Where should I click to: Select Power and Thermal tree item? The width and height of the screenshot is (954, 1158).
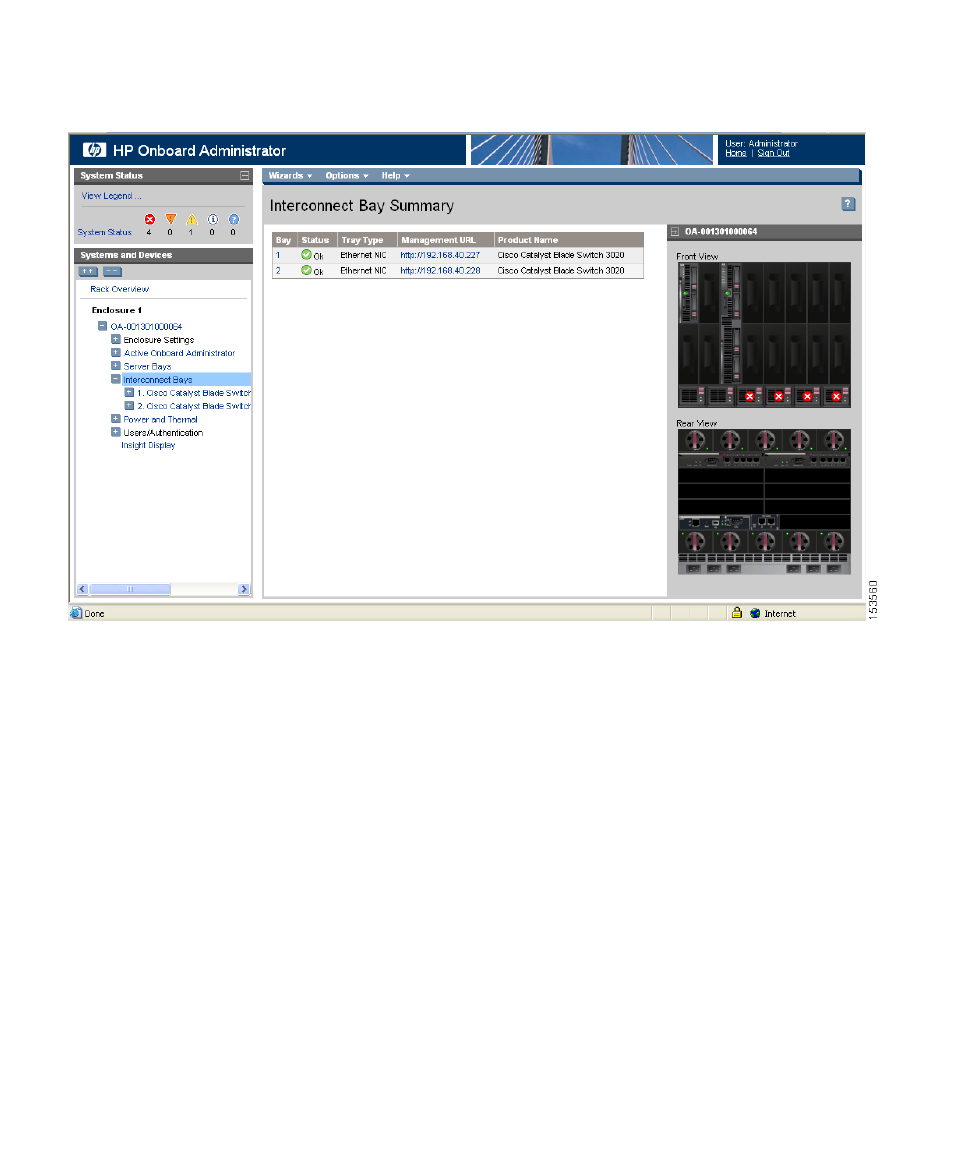coord(160,419)
